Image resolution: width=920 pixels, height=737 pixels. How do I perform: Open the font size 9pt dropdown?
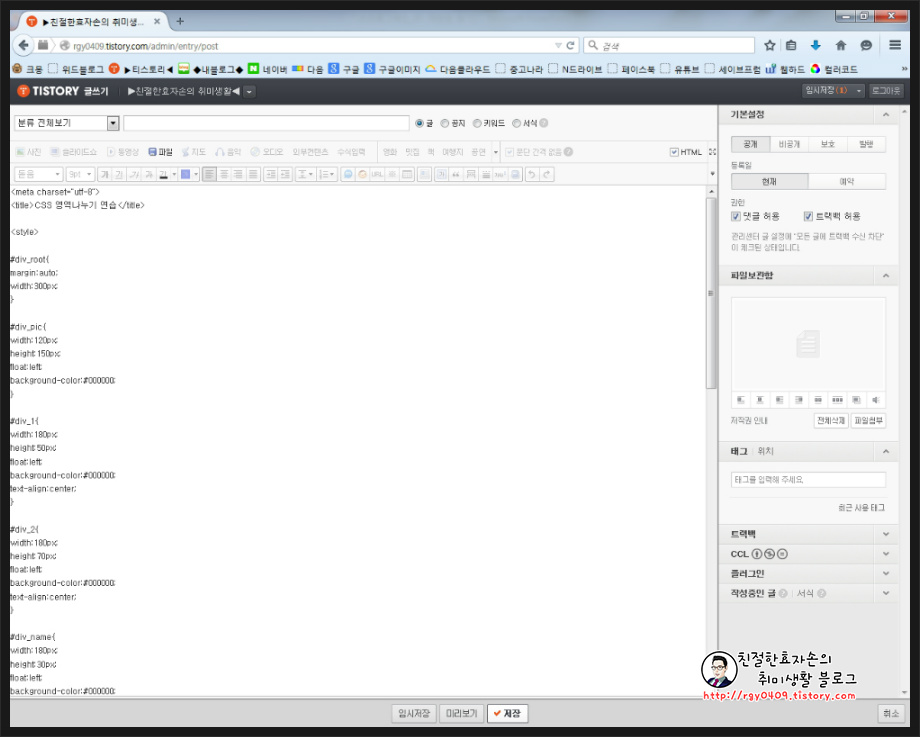(80, 174)
